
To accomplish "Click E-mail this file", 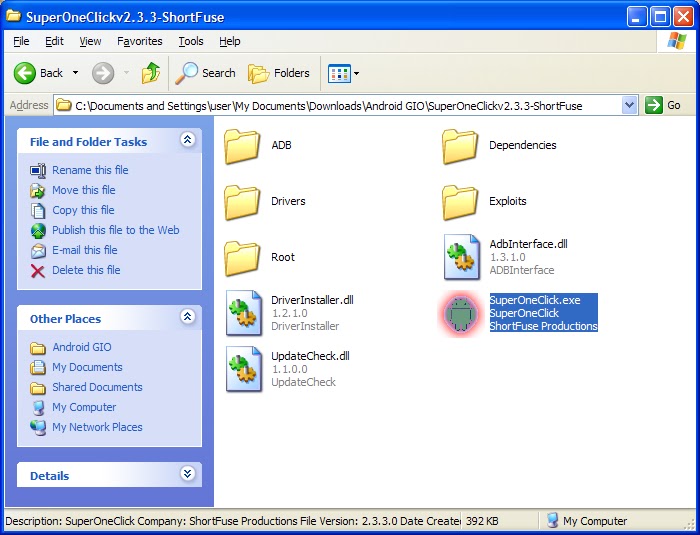I will click(x=85, y=250).
